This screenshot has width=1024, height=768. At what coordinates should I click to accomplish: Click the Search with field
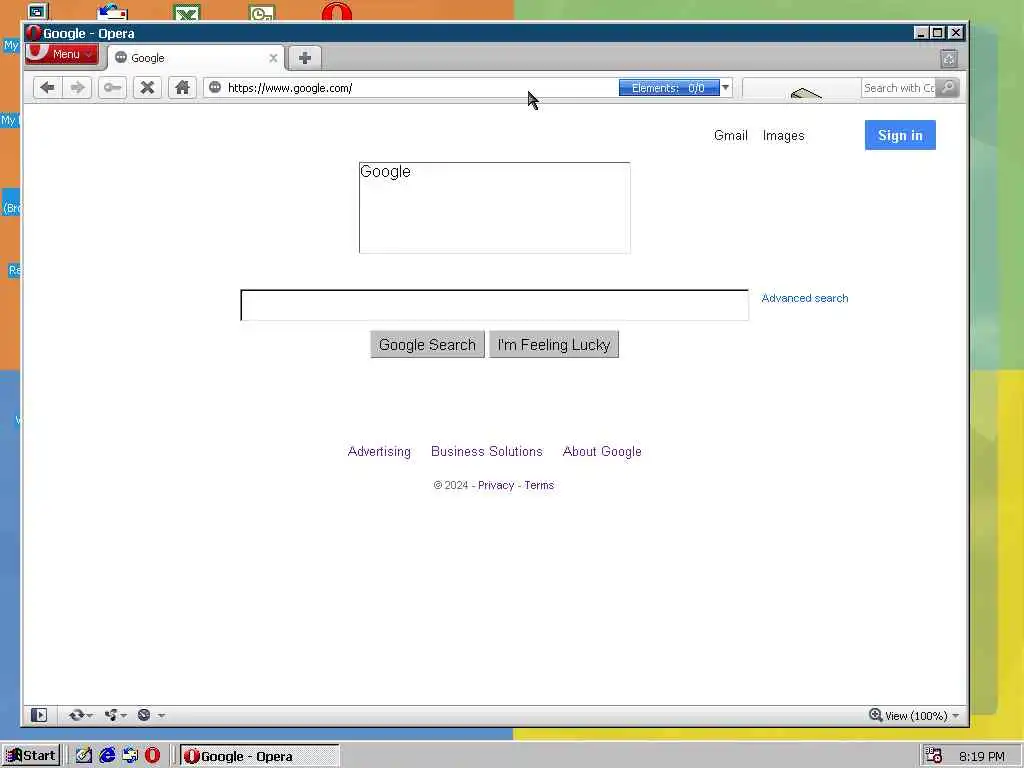point(899,88)
